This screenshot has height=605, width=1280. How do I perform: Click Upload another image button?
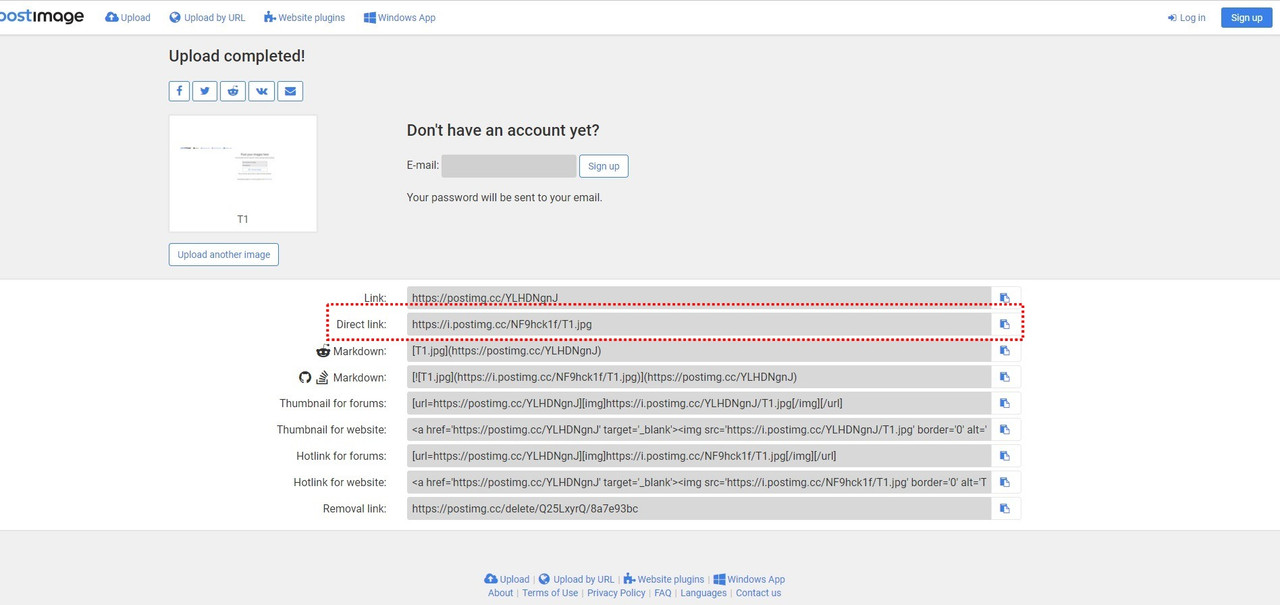(224, 254)
